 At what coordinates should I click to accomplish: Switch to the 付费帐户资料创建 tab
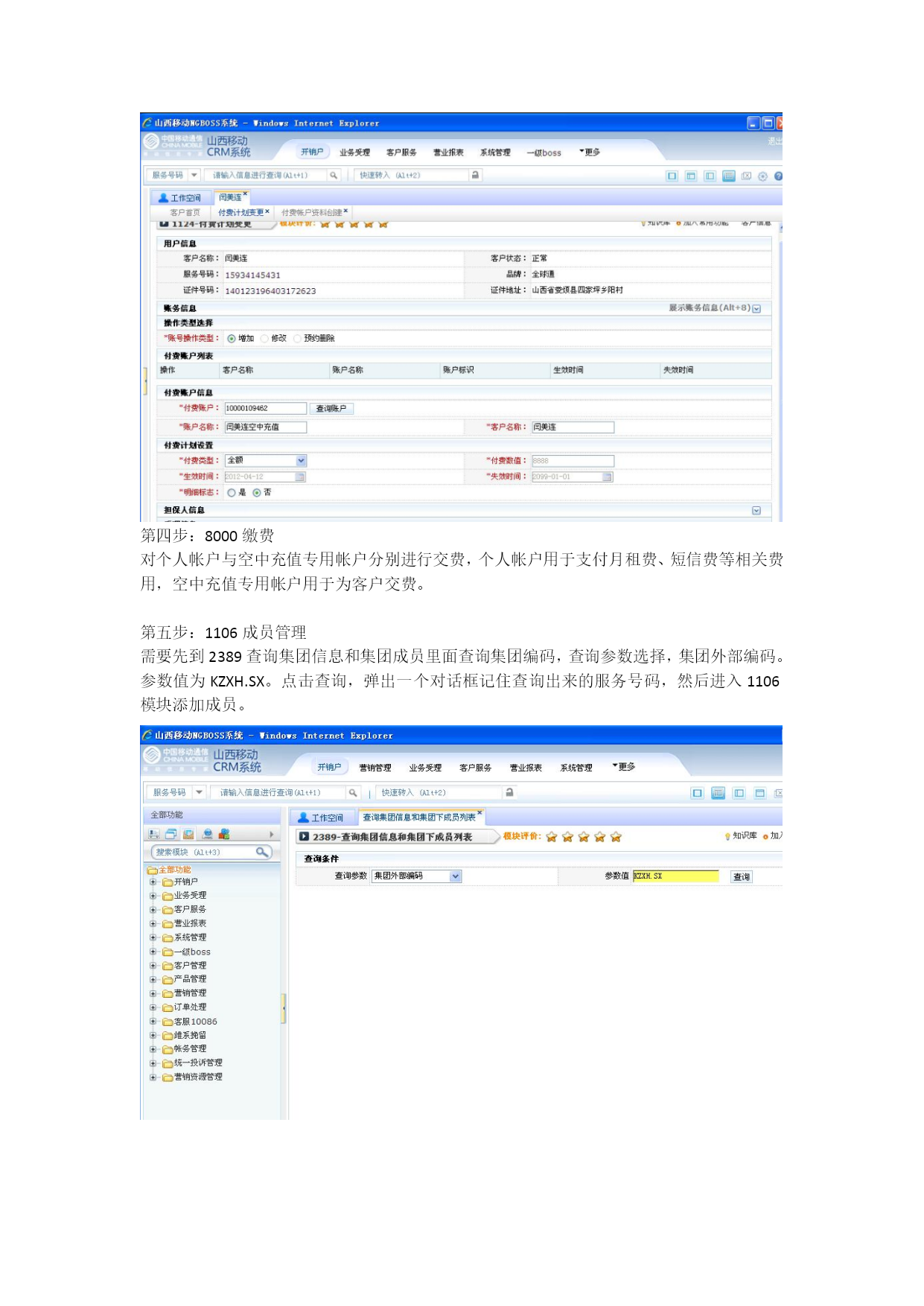click(x=312, y=213)
